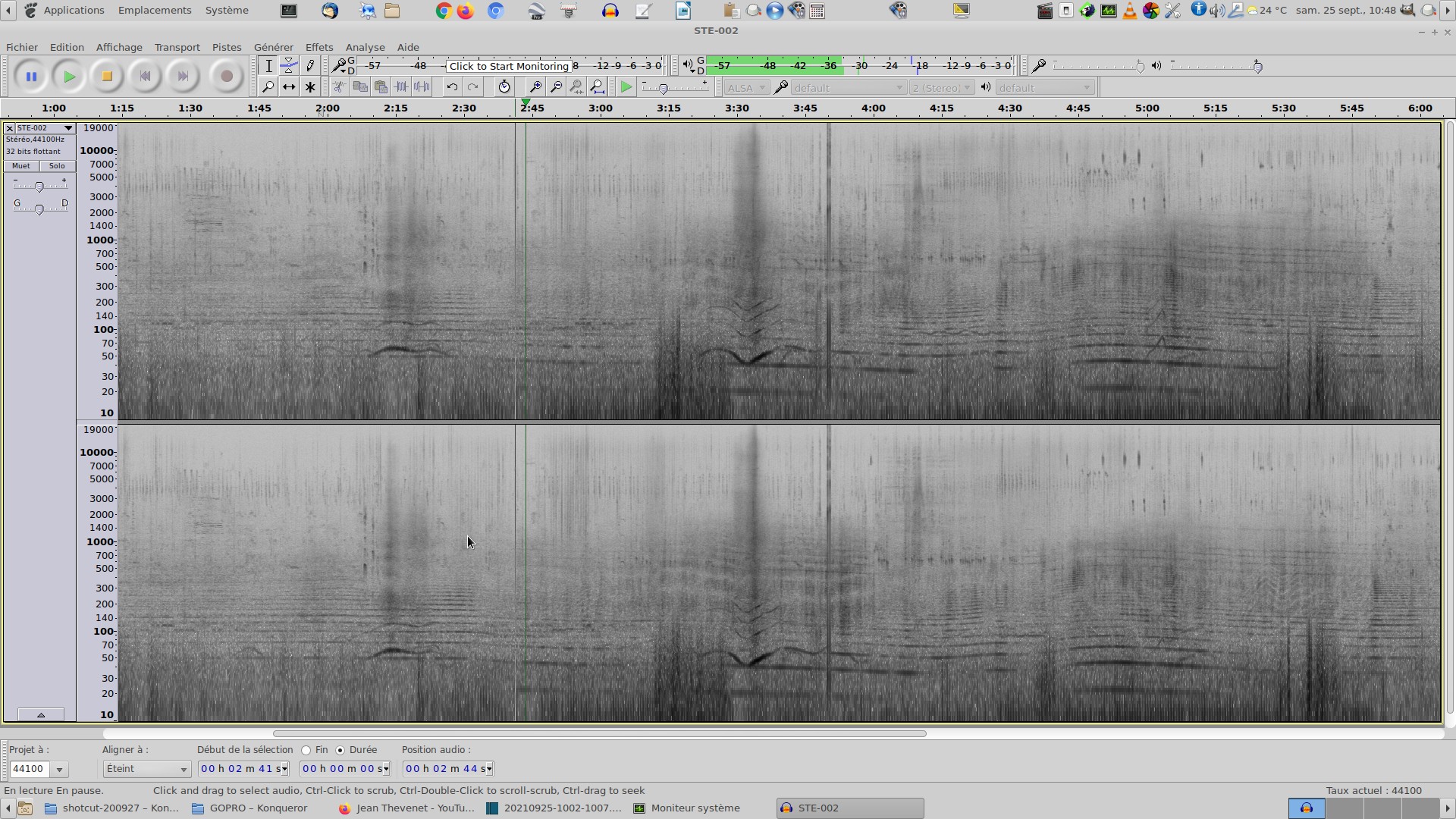This screenshot has height=819, width=1456.
Task: Choose the Time Shift tool
Action: pos(289,87)
